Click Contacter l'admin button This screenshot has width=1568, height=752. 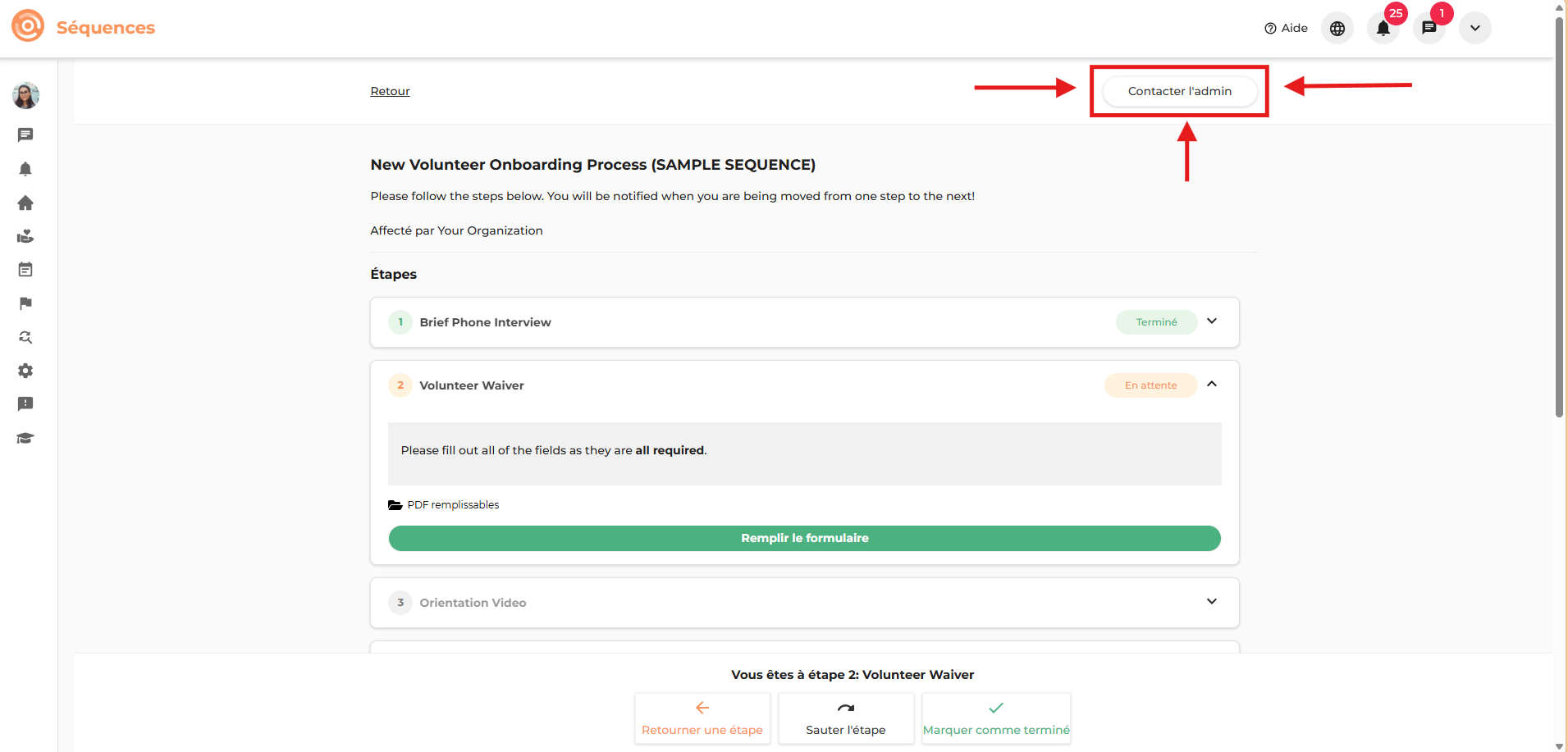pos(1179,91)
